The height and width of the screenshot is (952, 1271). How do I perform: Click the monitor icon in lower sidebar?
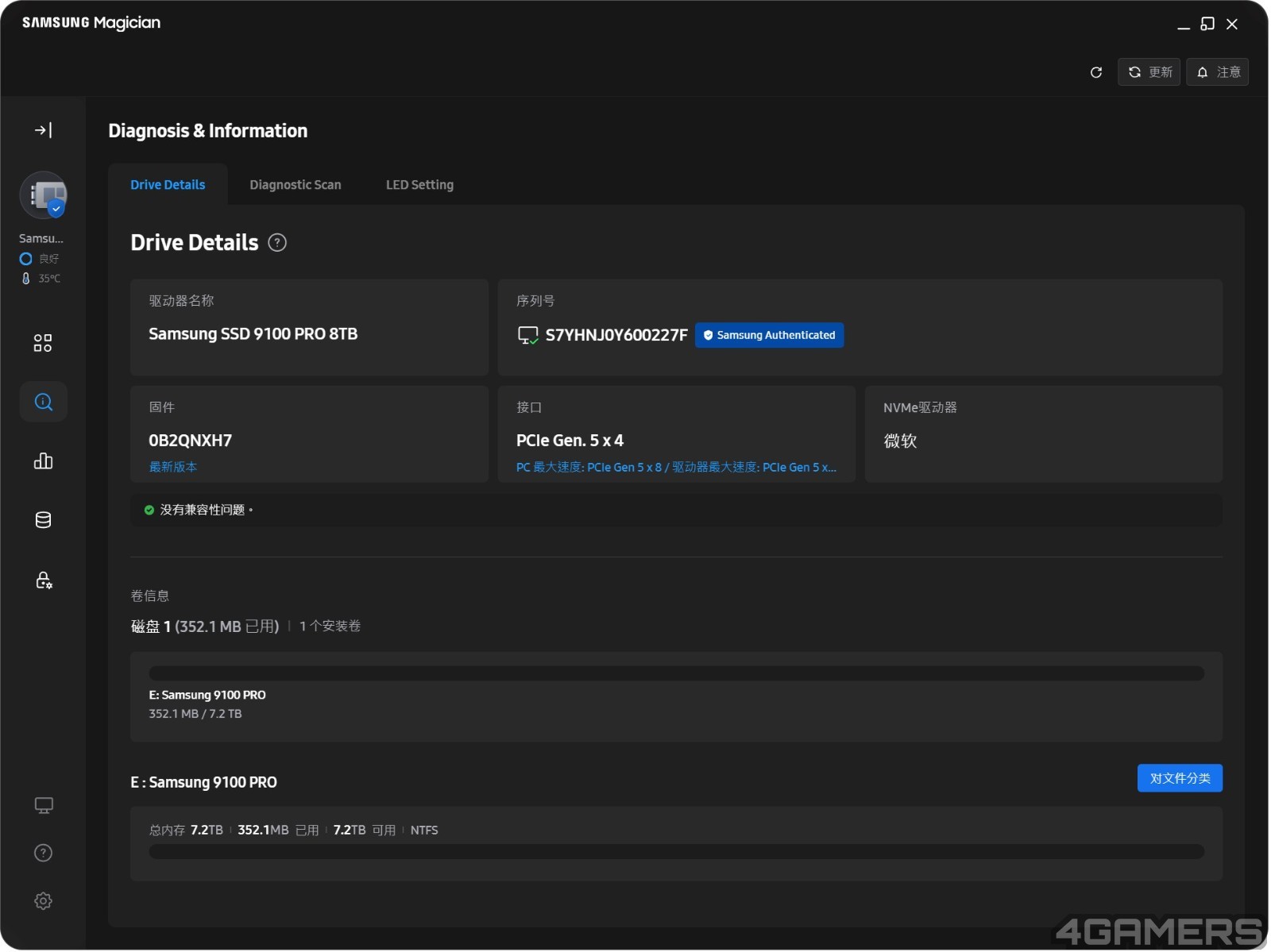[x=44, y=806]
